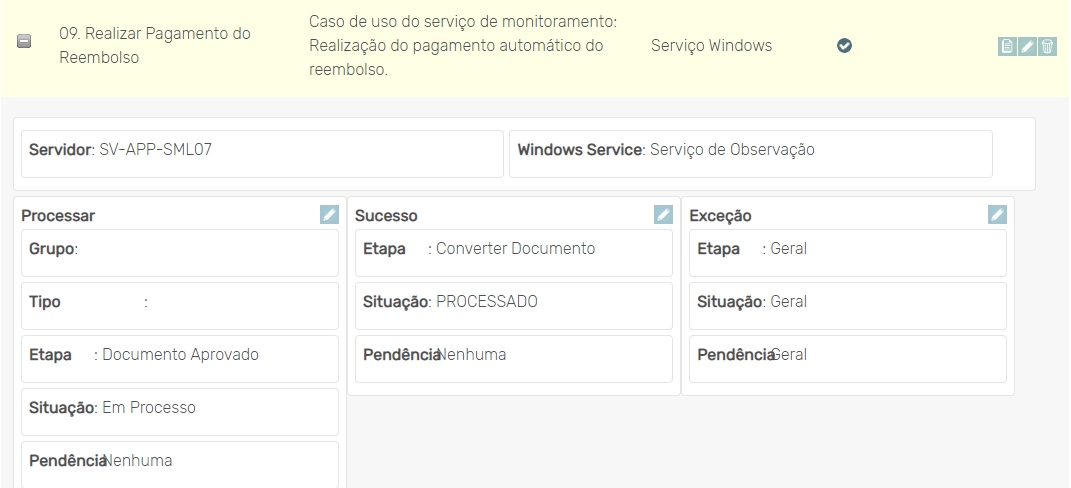Delete the use case with the trash icon

click(1048, 46)
